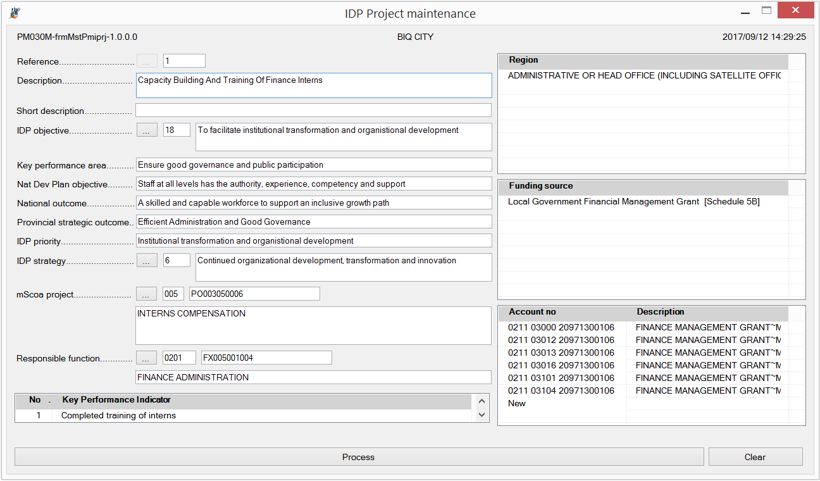The width and height of the screenshot is (820, 481).
Task: Select account 0211 03000 20971300106
Action: click(561, 328)
